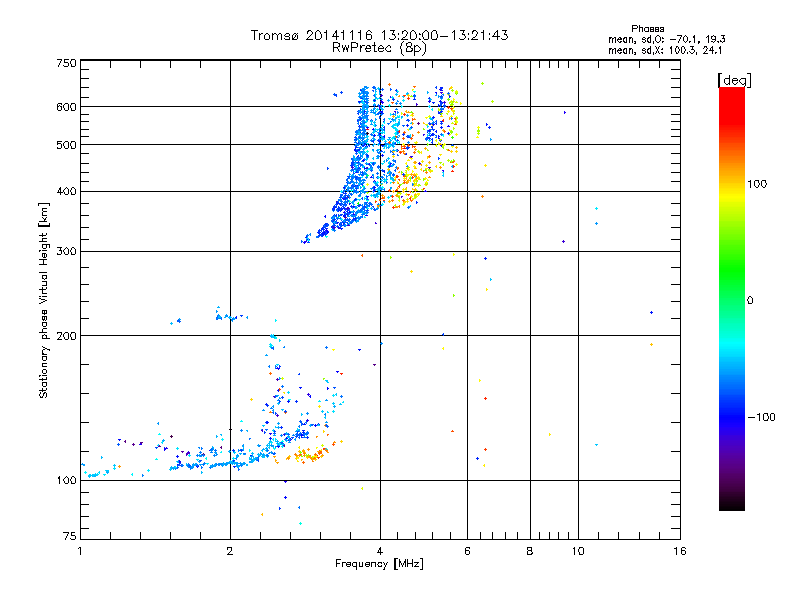This screenshot has height=600, width=800.
Task: Click the phase colorbar
Action: pos(732,298)
